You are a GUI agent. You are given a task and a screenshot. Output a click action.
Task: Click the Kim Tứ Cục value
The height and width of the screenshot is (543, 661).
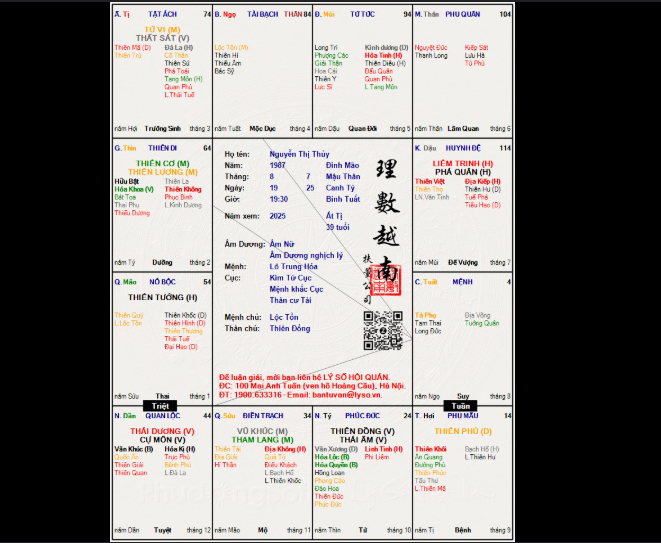tap(290, 278)
